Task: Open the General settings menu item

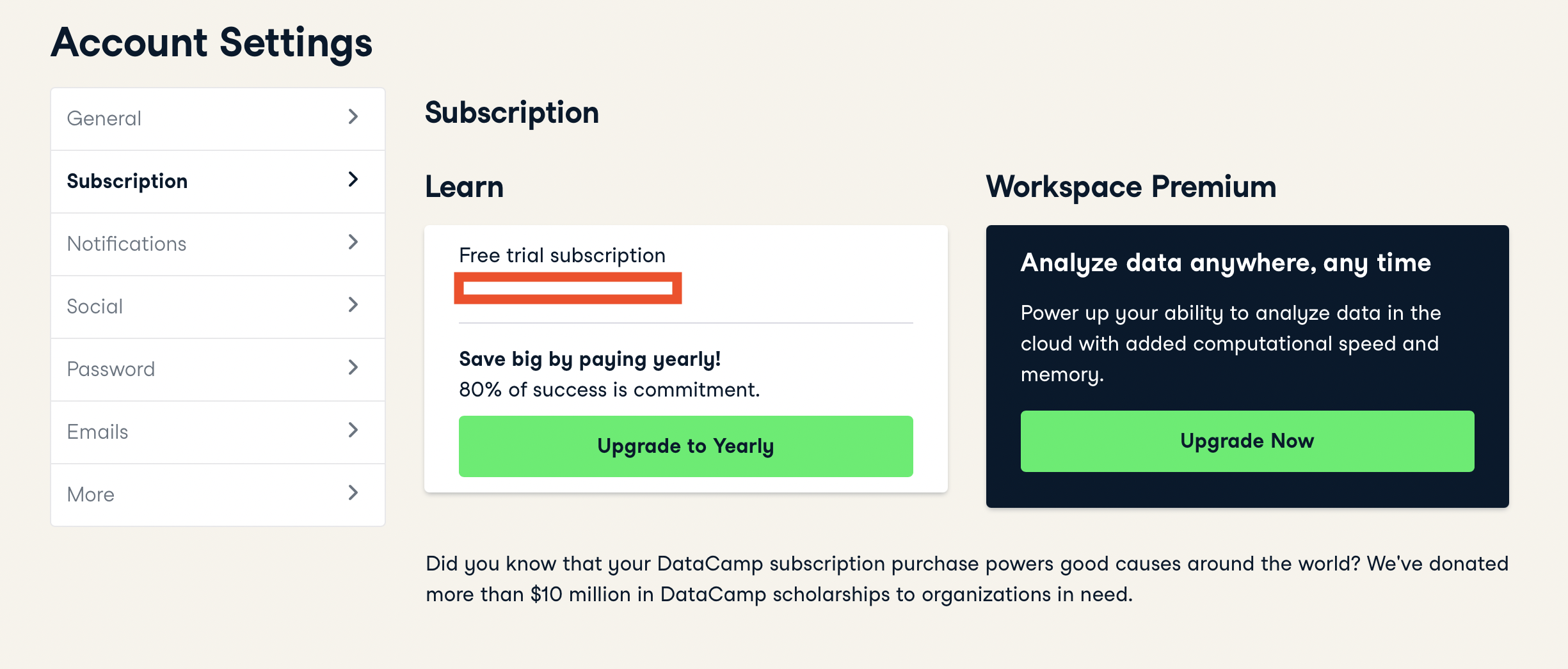Action: point(104,119)
